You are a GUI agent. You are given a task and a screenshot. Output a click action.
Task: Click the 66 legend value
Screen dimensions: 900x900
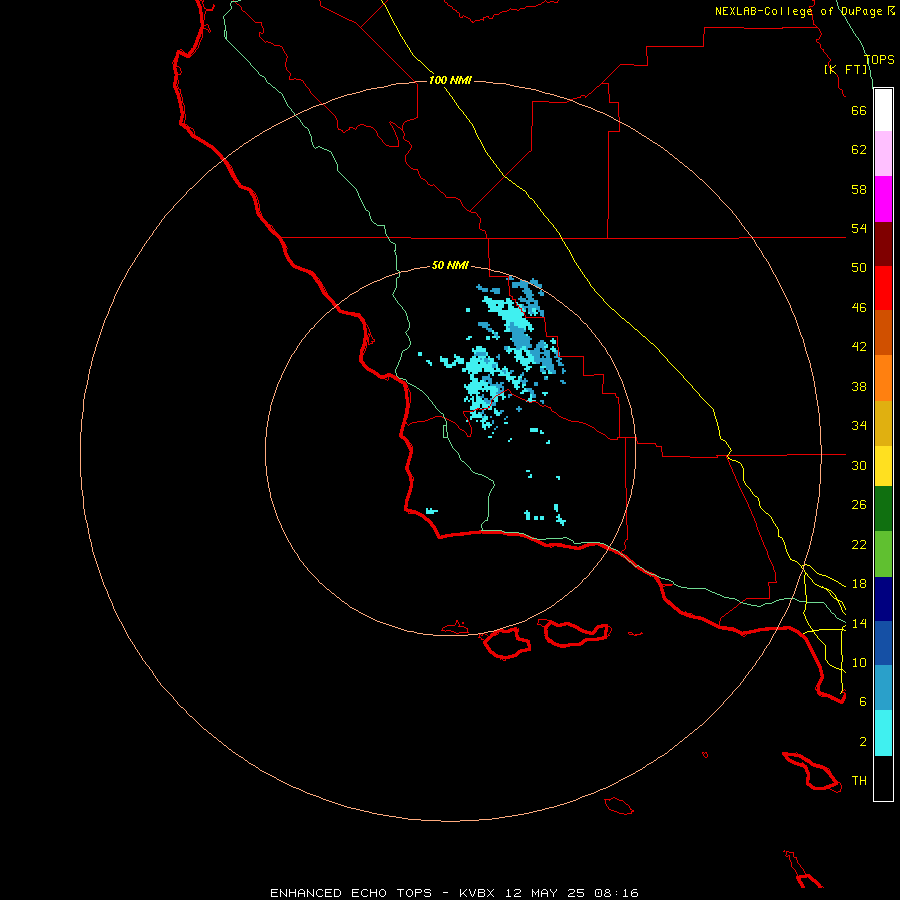[859, 110]
